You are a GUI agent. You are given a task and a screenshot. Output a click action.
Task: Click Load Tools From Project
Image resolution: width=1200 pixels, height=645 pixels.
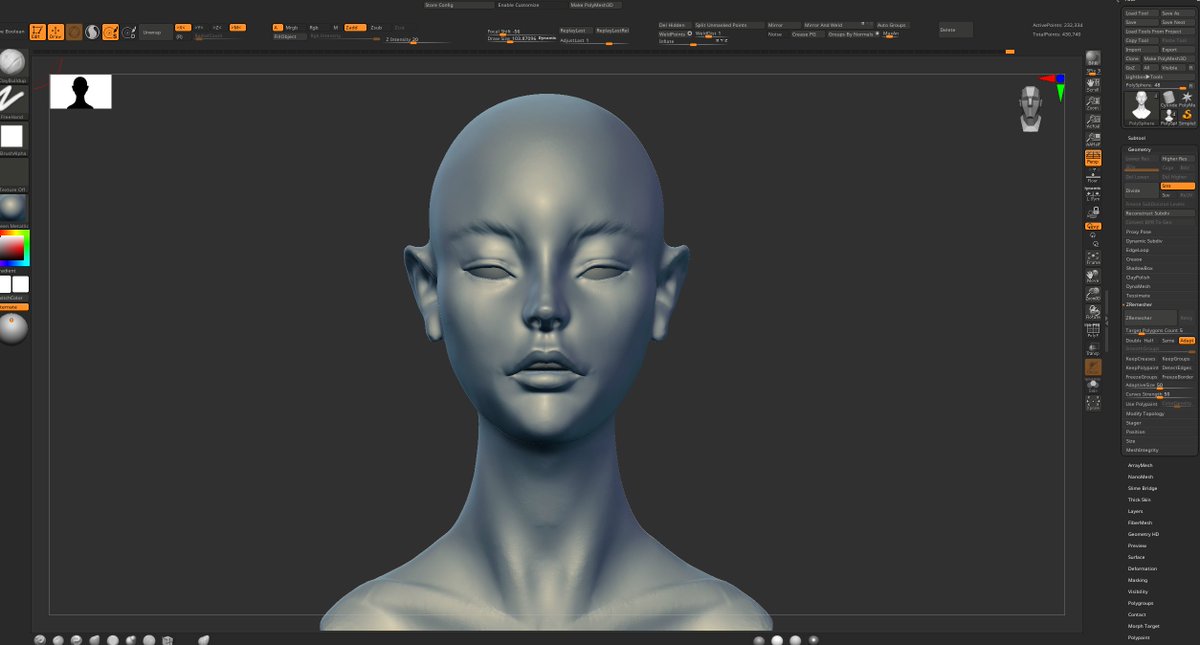1159,31
